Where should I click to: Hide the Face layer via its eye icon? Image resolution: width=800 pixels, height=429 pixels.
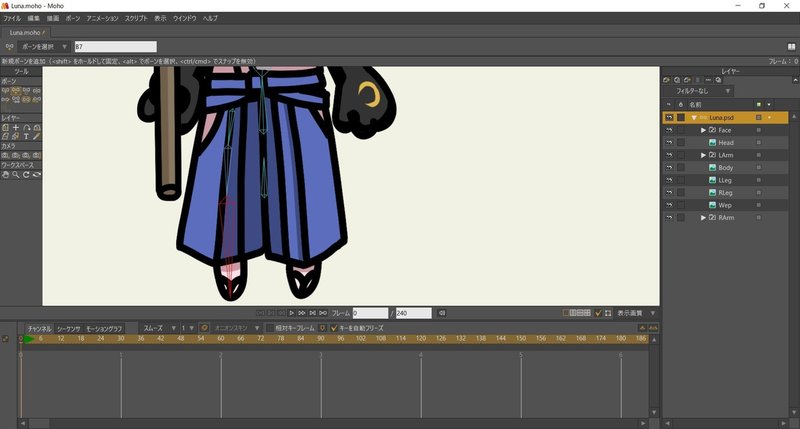click(x=669, y=130)
